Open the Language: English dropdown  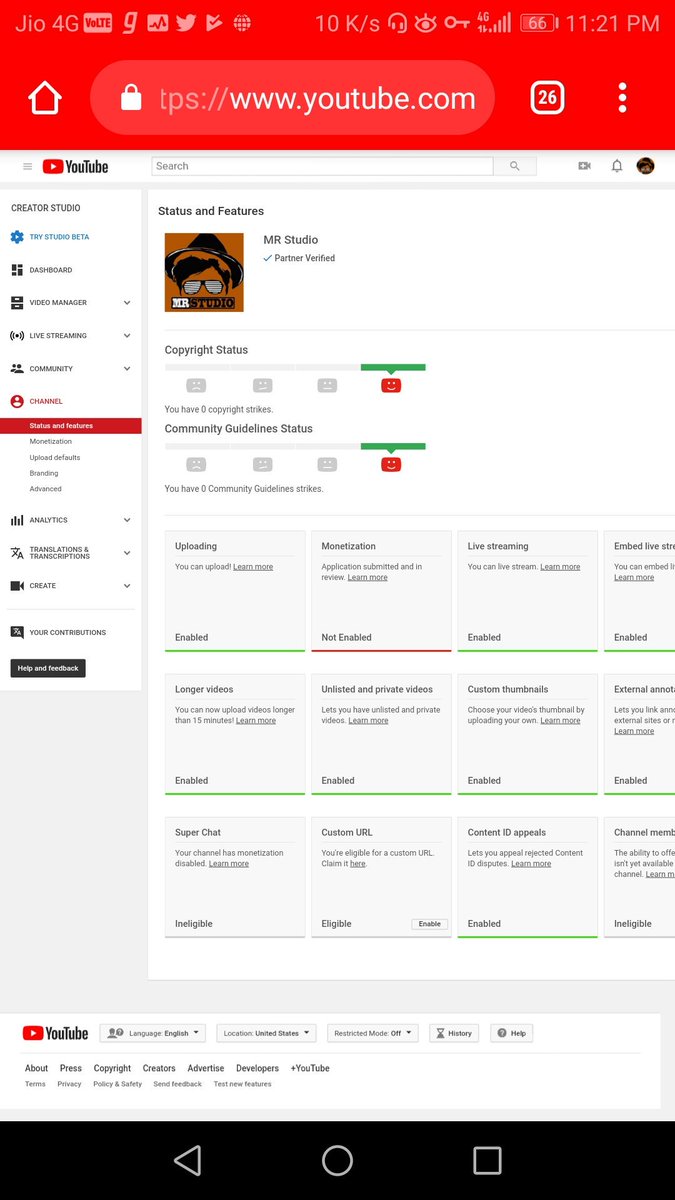point(153,1033)
